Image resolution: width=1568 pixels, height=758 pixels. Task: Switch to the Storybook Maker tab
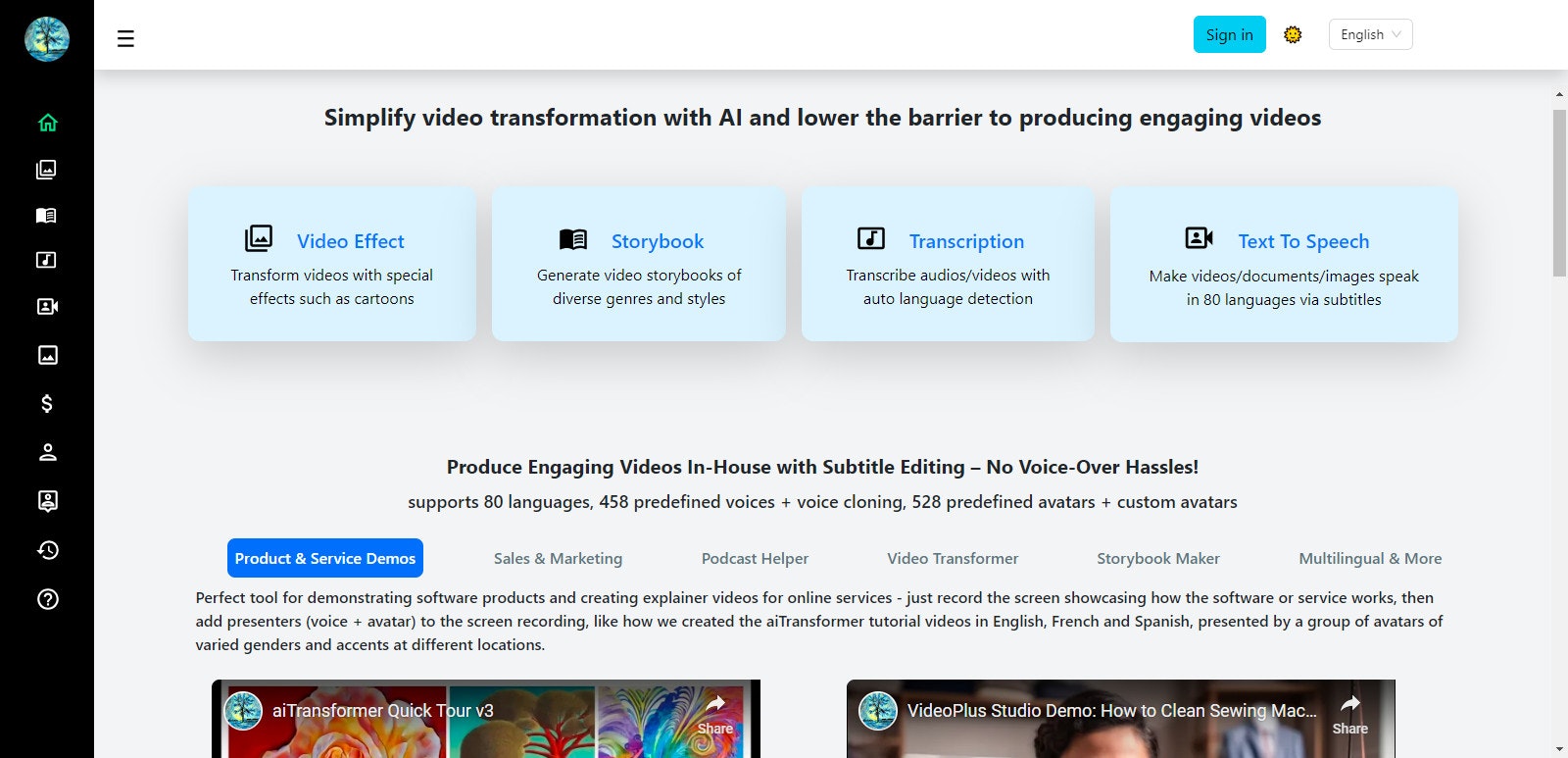coord(1158,558)
